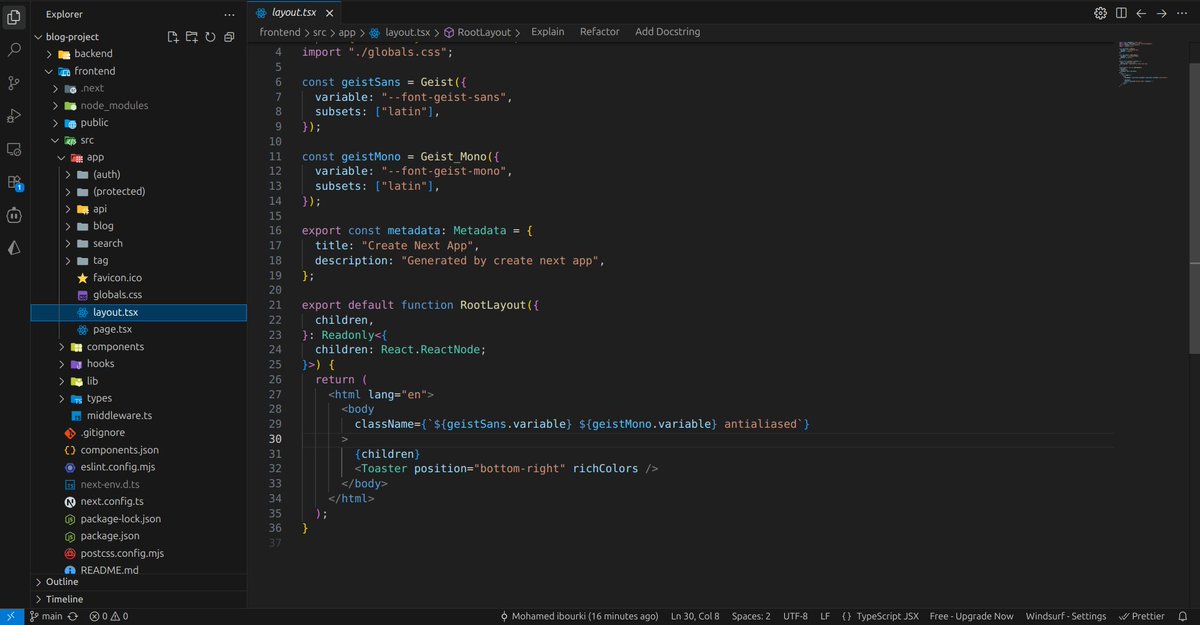Click line number 30 in the gutter

click(x=276, y=439)
